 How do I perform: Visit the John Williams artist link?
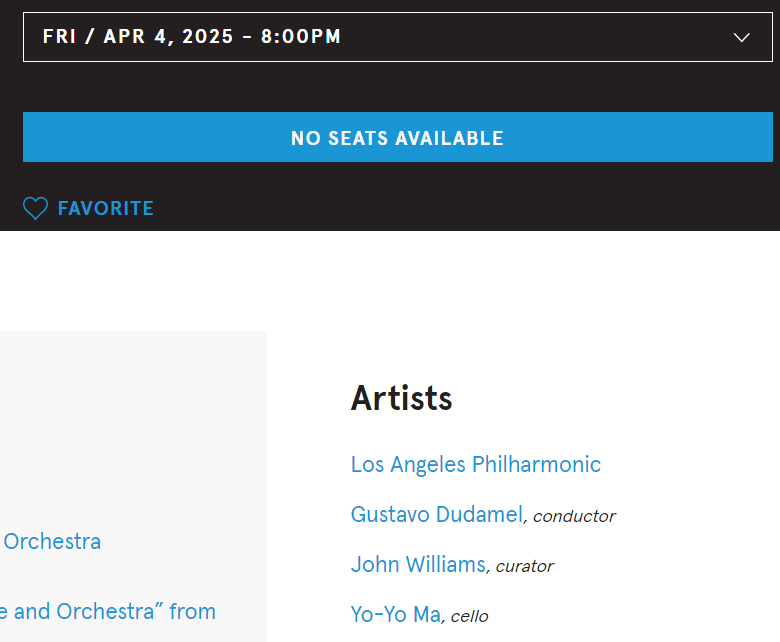click(x=418, y=564)
